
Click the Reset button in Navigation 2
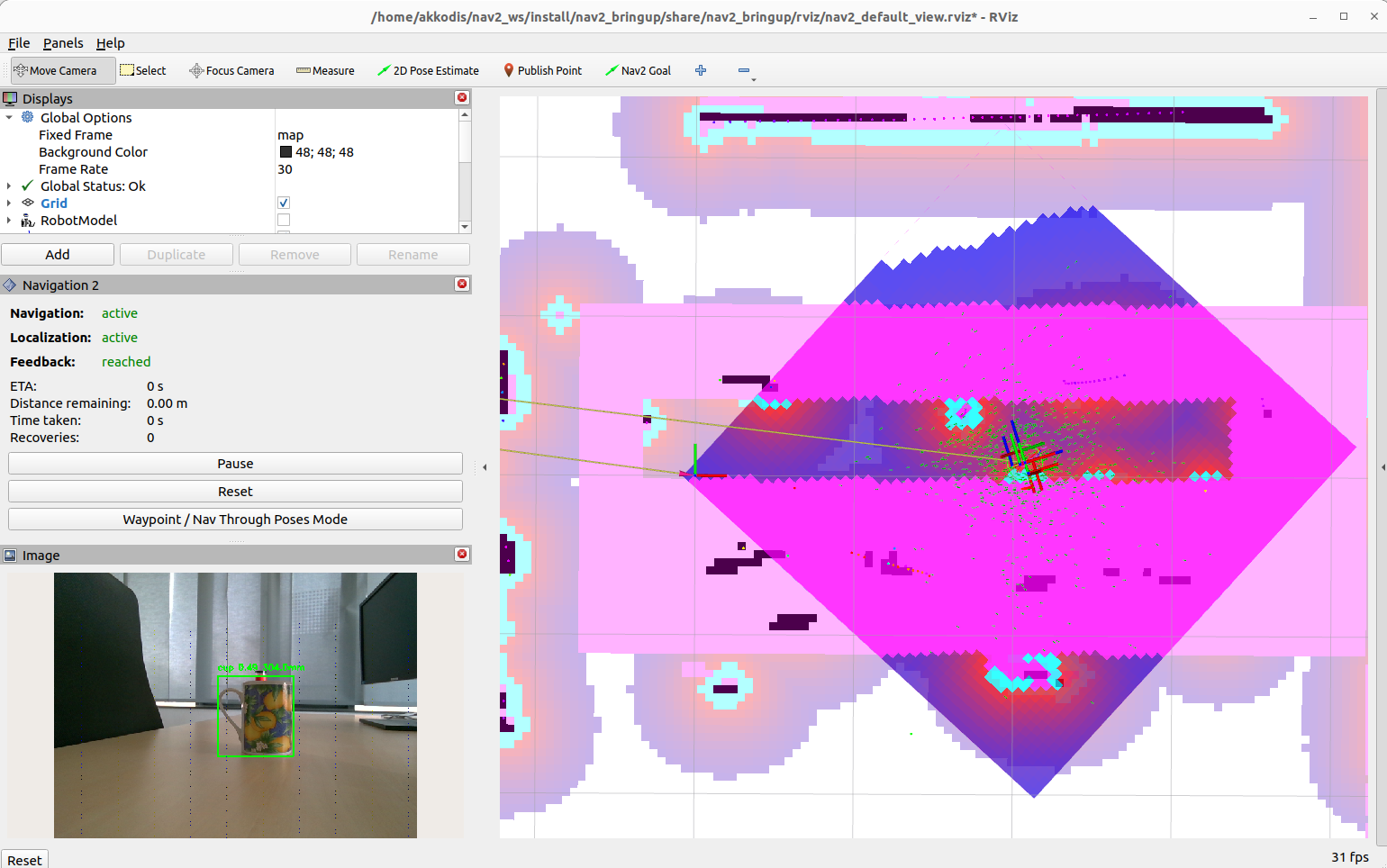[x=235, y=491]
